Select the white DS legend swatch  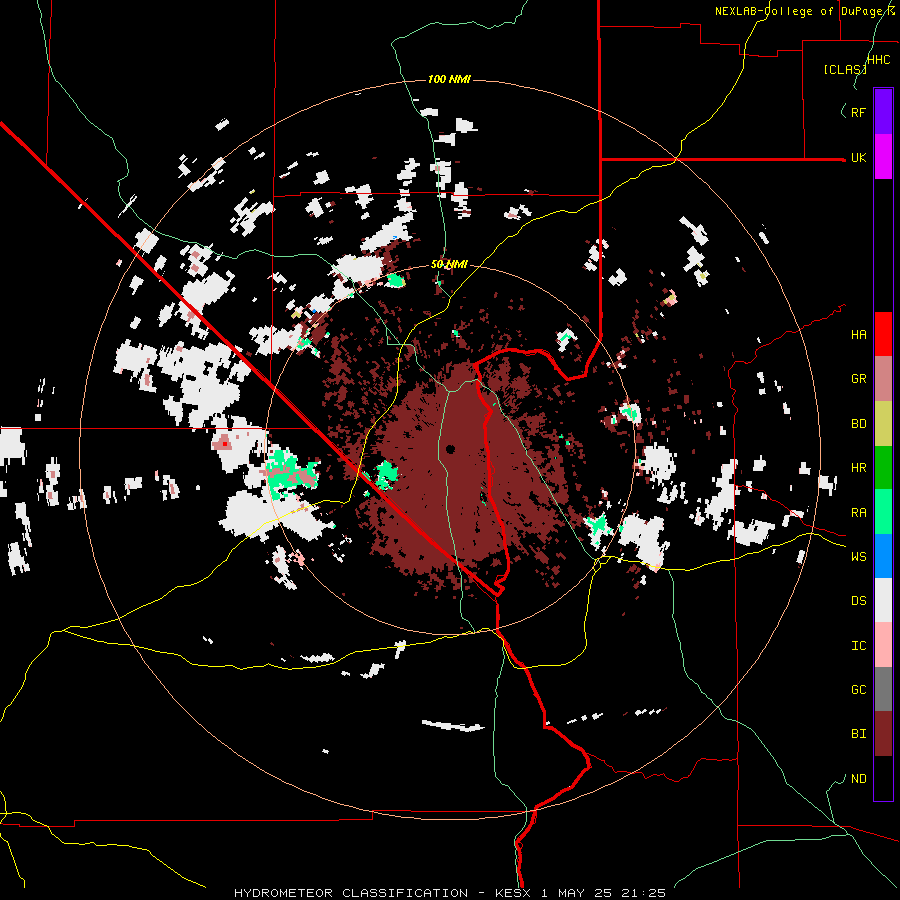(883, 600)
